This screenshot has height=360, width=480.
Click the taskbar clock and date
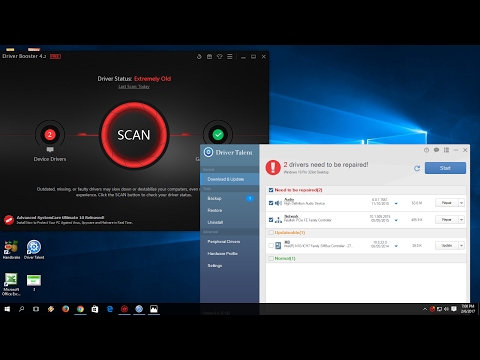[x=468, y=309]
